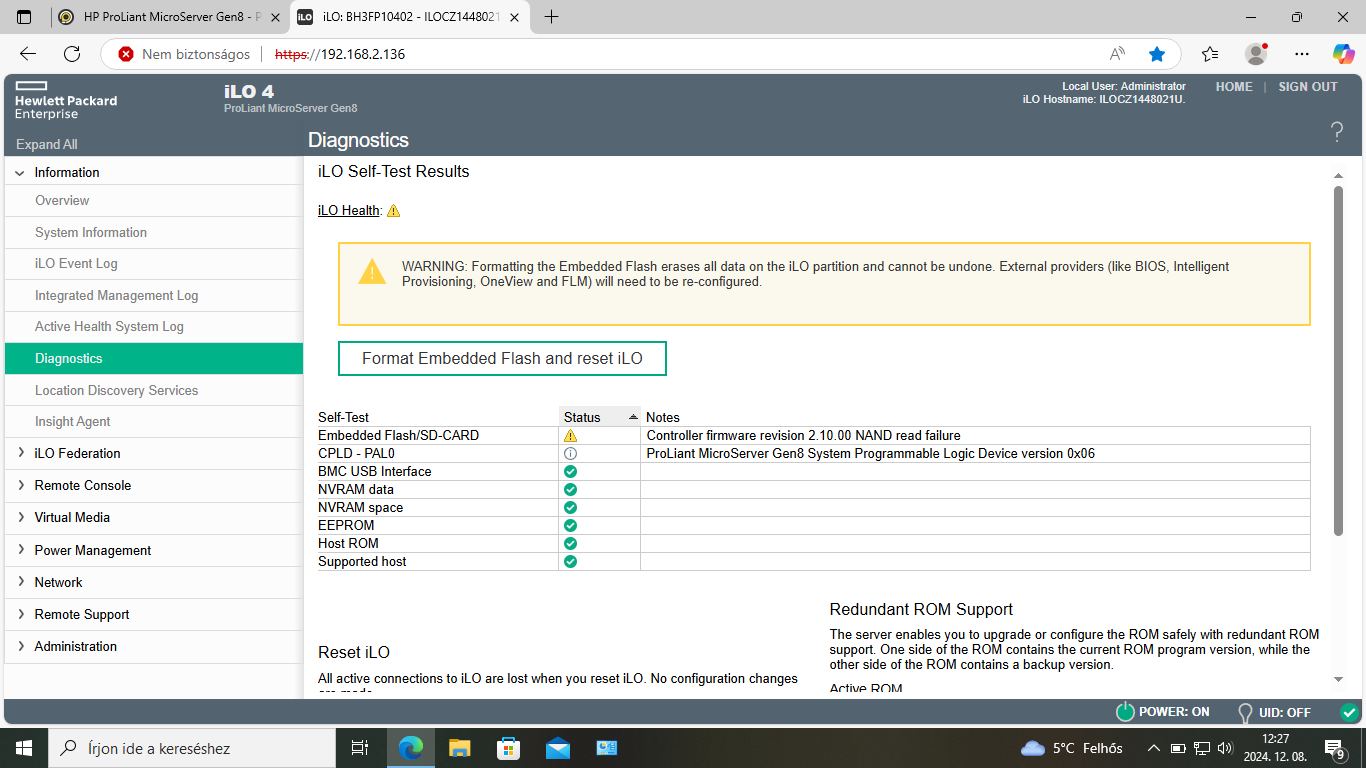The width and height of the screenshot is (1366, 768).
Task: Click the Supported host green check icon
Action: pos(570,561)
